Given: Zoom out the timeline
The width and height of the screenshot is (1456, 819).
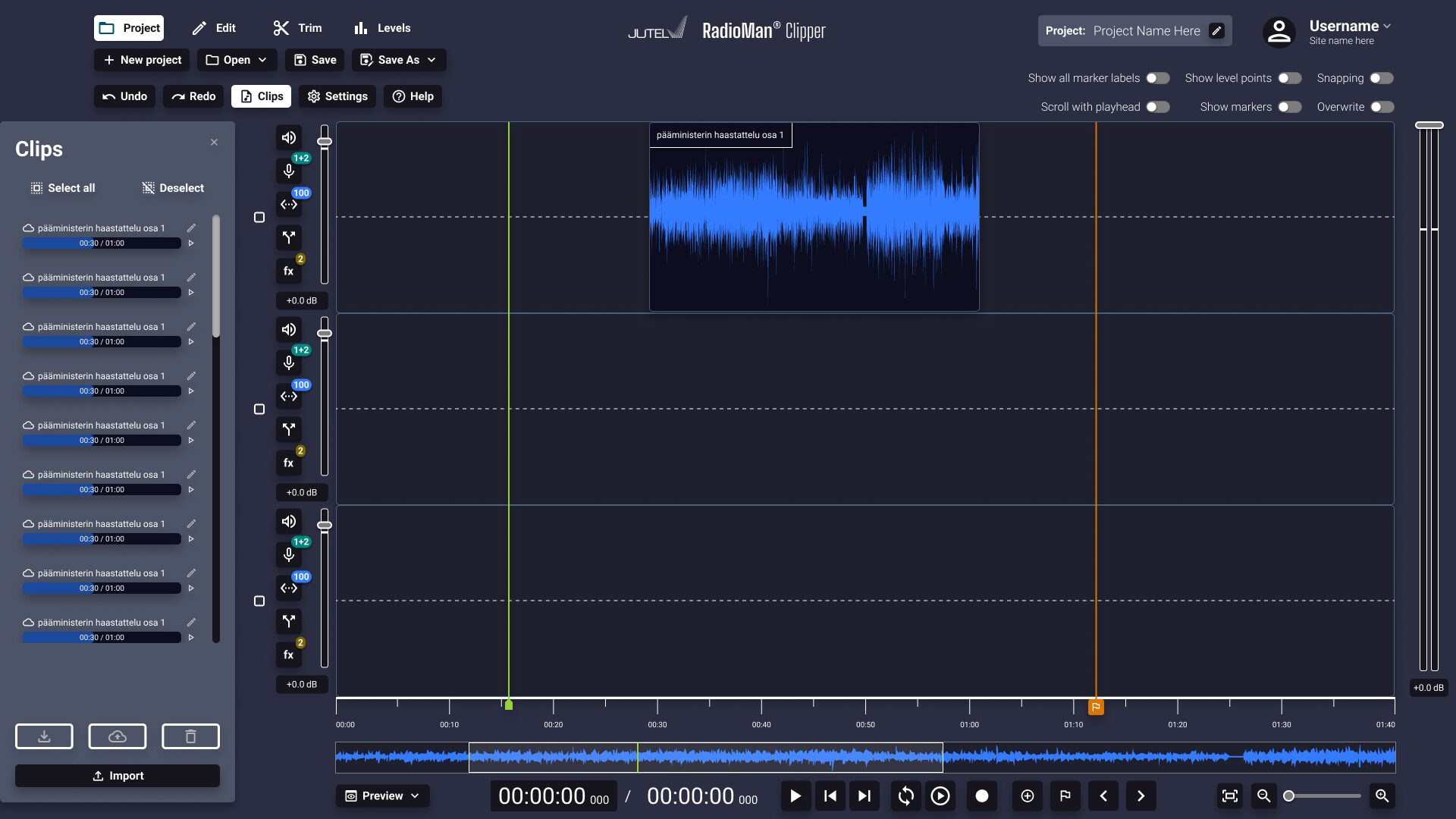Looking at the screenshot, I should point(1263,795).
